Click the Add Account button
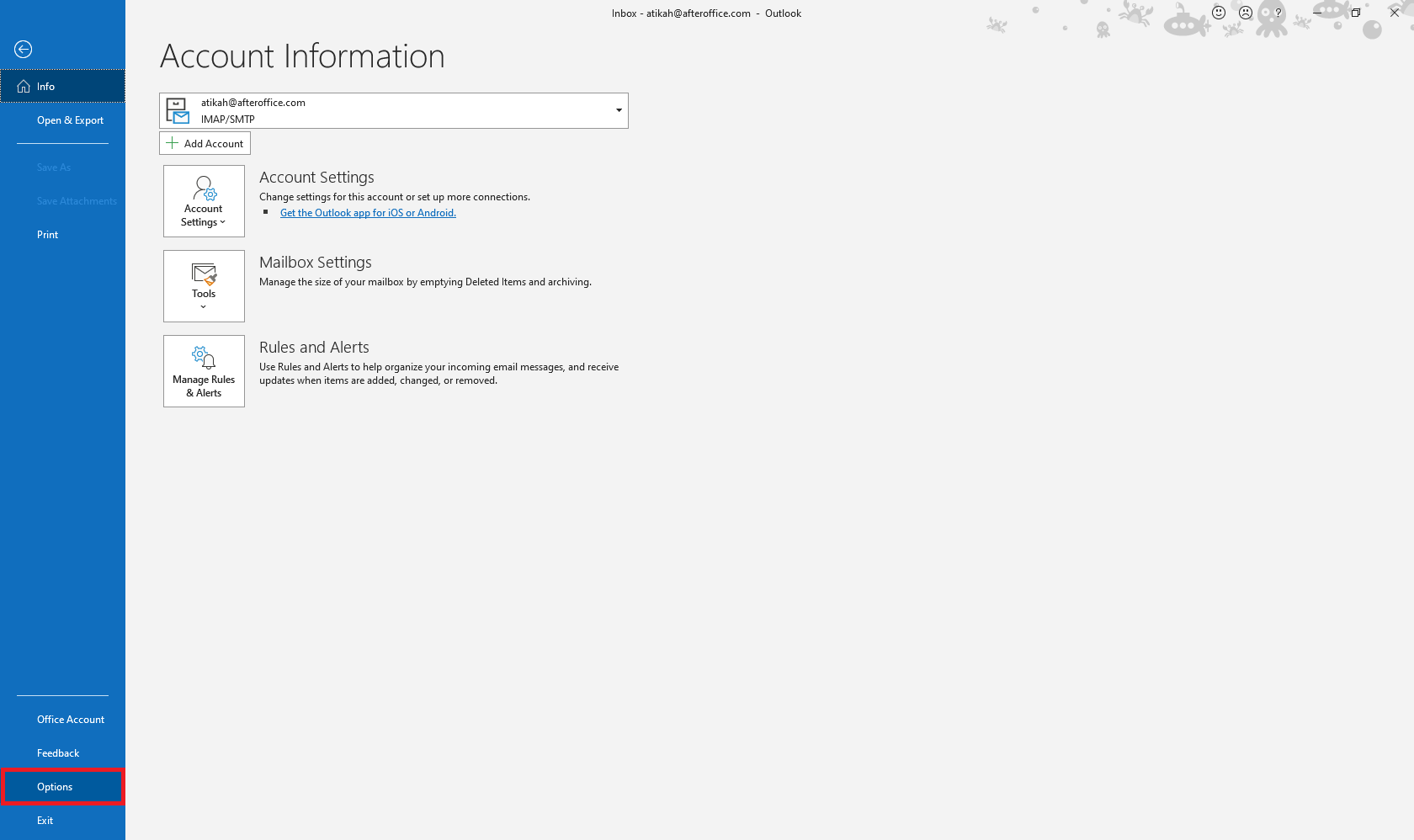Image resolution: width=1414 pixels, height=840 pixels. (x=205, y=143)
